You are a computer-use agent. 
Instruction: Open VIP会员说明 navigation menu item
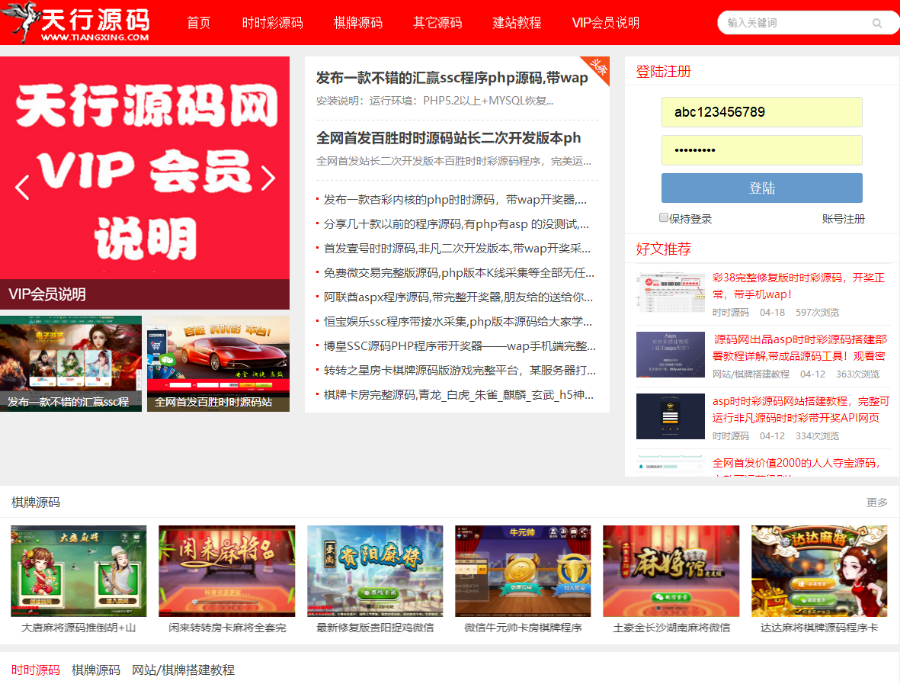[605, 22]
